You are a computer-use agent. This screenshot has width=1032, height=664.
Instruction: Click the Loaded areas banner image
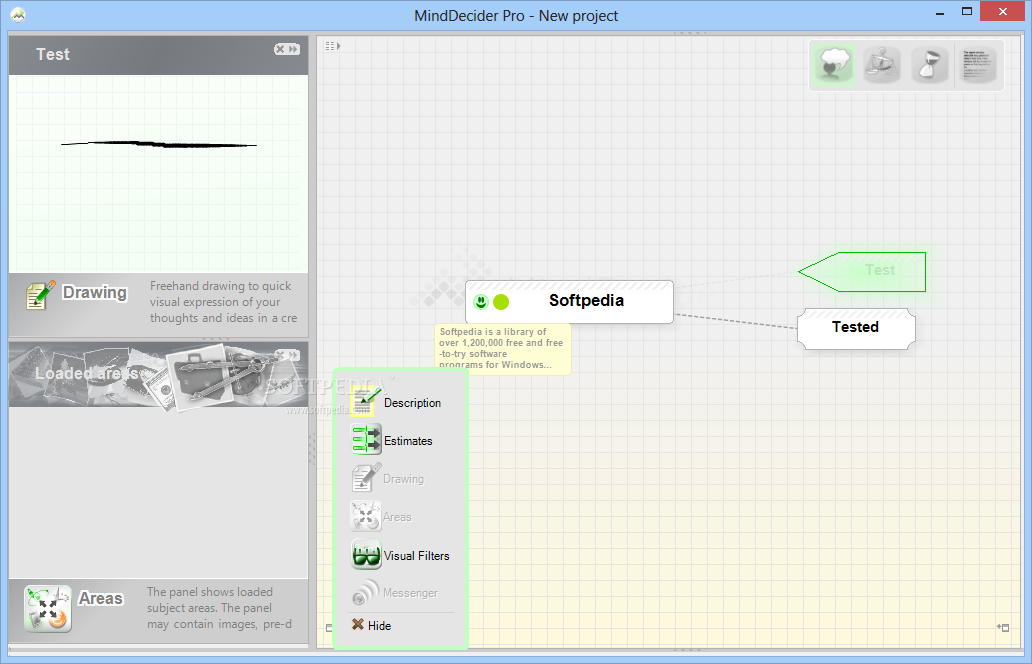pyautogui.click(x=159, y=374)
